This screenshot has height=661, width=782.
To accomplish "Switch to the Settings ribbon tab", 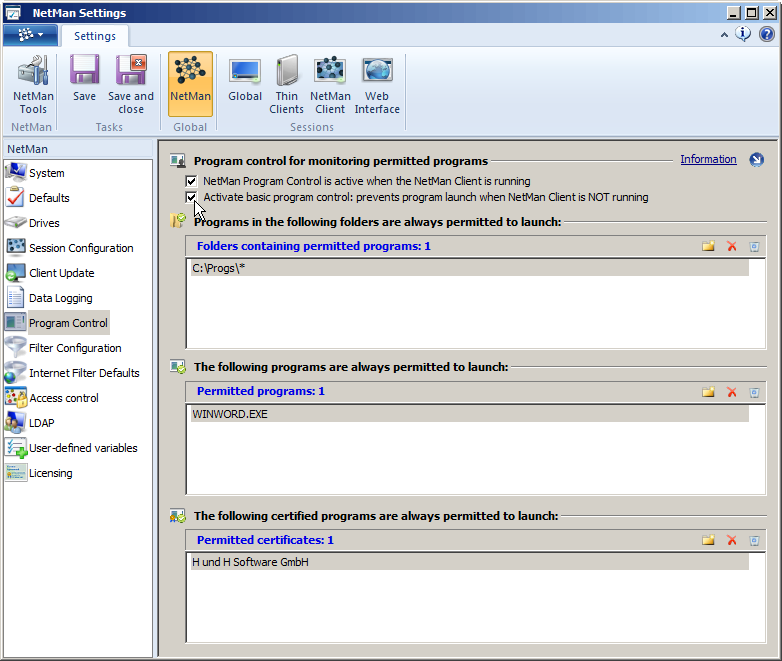I will coord(95,36).
